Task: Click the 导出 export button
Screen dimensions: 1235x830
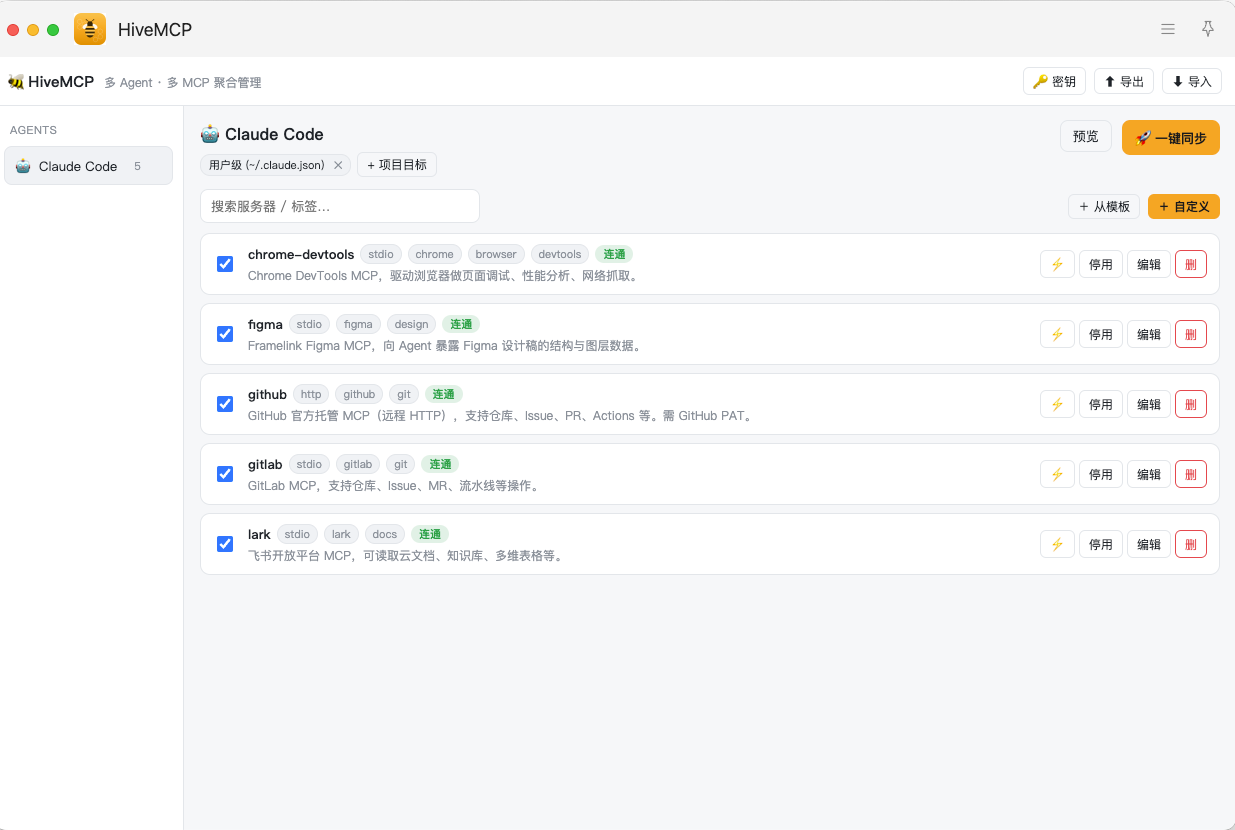Action: (x=1124, y=82)
